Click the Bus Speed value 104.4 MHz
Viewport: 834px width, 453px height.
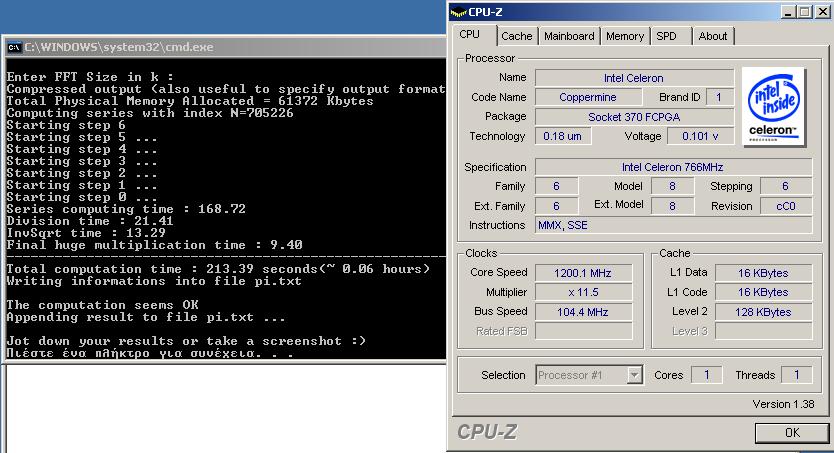point(583,312)
